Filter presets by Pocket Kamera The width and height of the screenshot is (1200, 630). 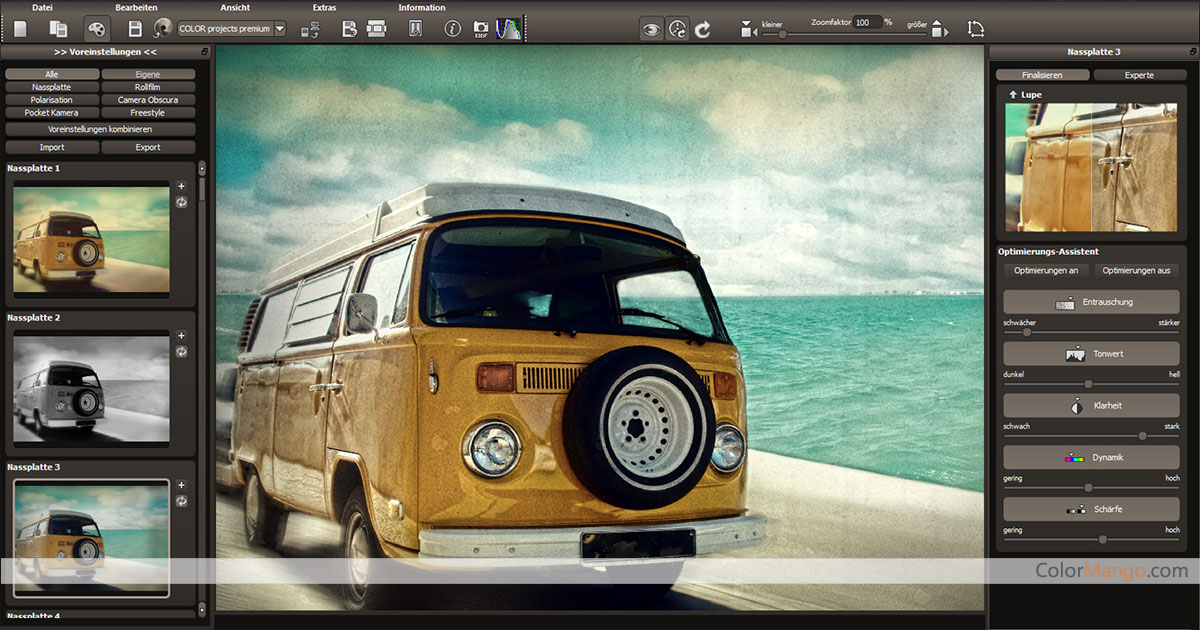52,113
